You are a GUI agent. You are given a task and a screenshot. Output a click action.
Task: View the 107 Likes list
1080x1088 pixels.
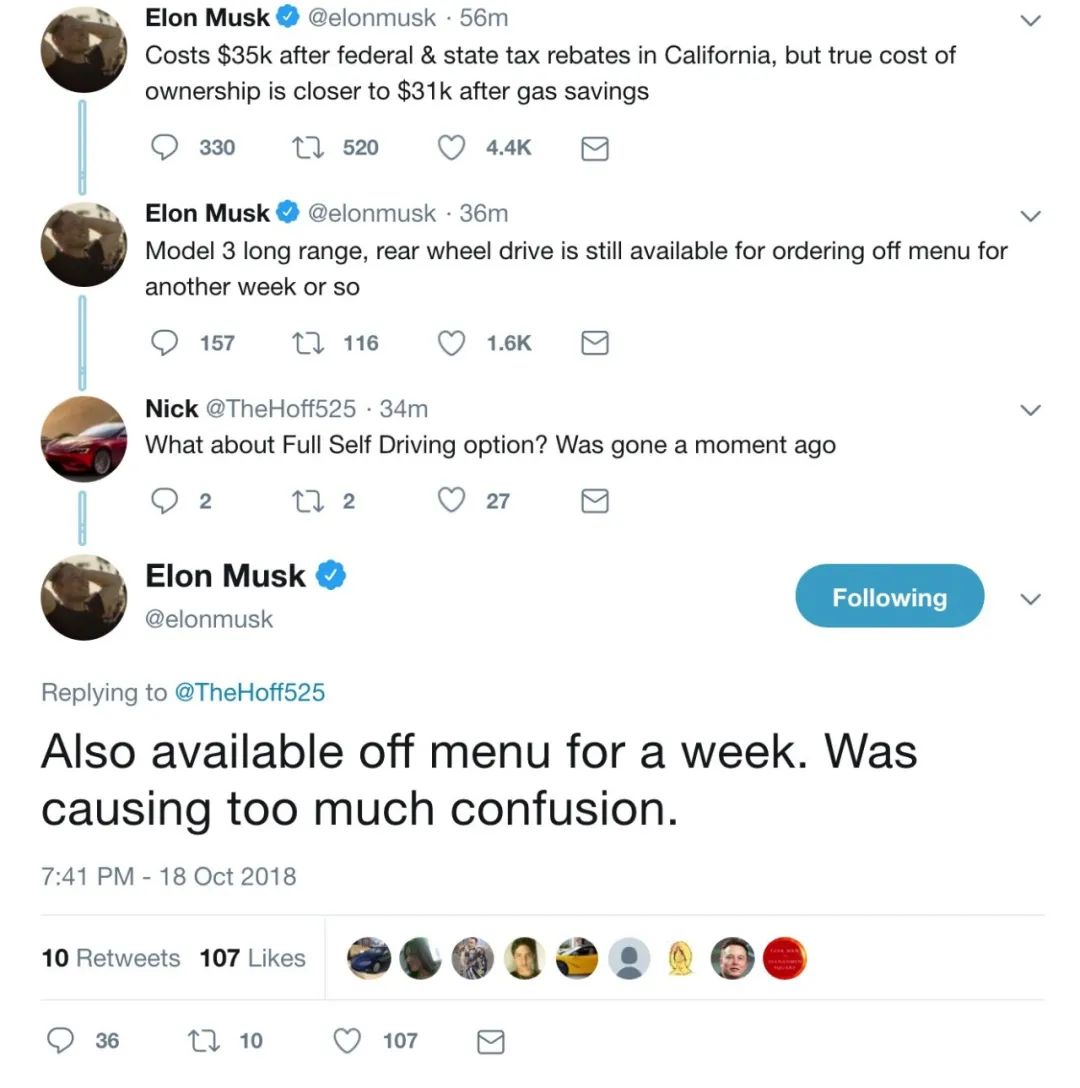click(252, 958)
